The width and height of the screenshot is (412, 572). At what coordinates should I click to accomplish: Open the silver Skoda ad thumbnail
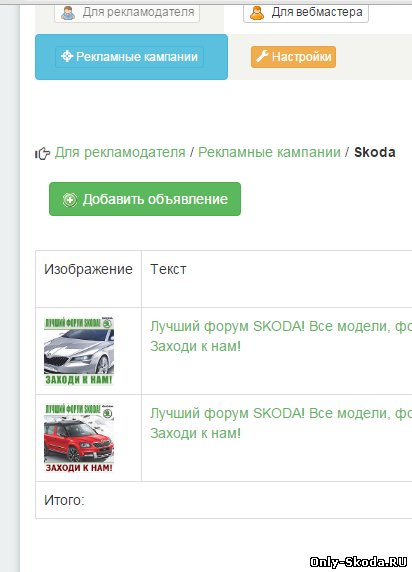(x=79, y=351)
